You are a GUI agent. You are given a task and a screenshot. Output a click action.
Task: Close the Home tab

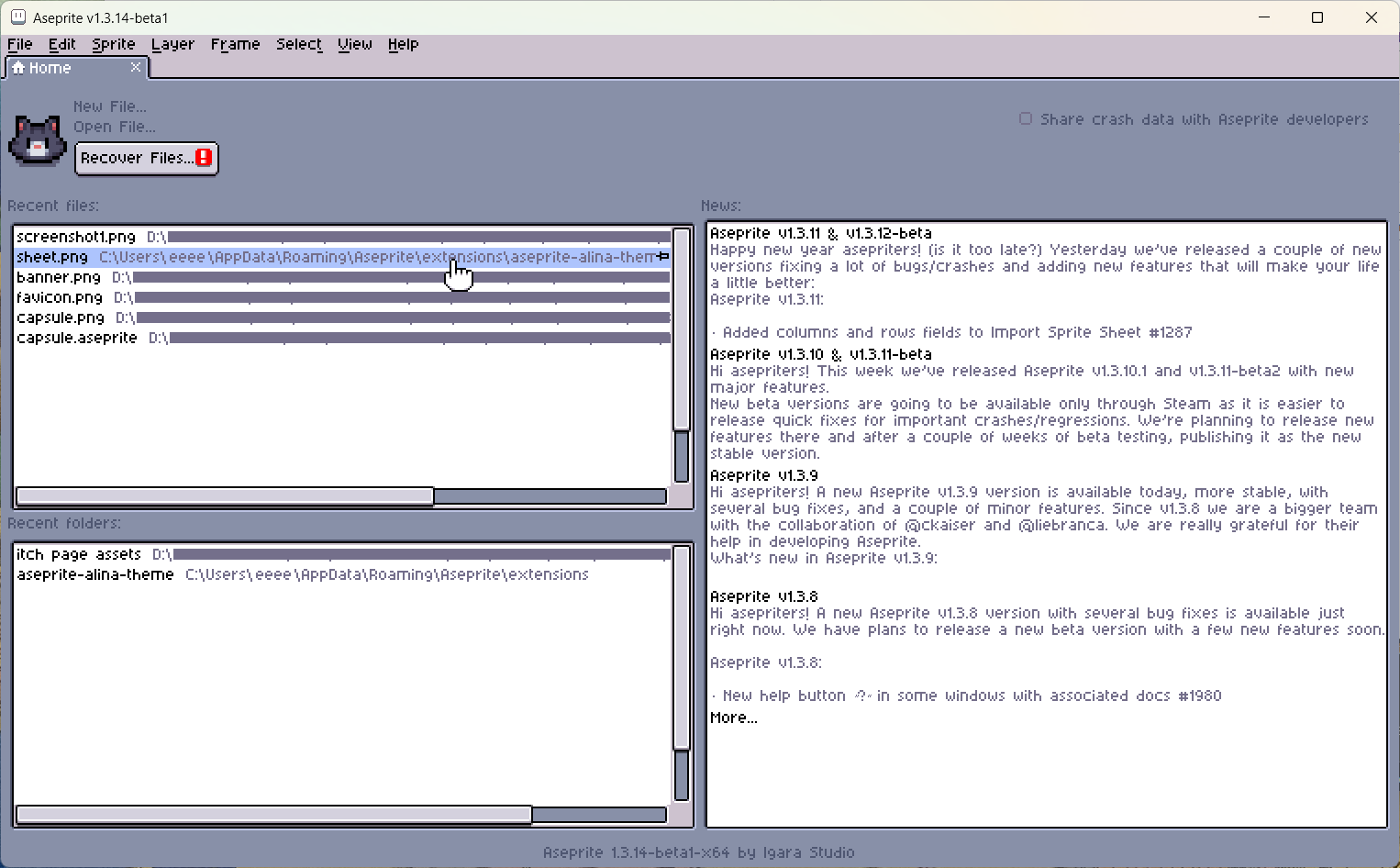click(136, 67)
